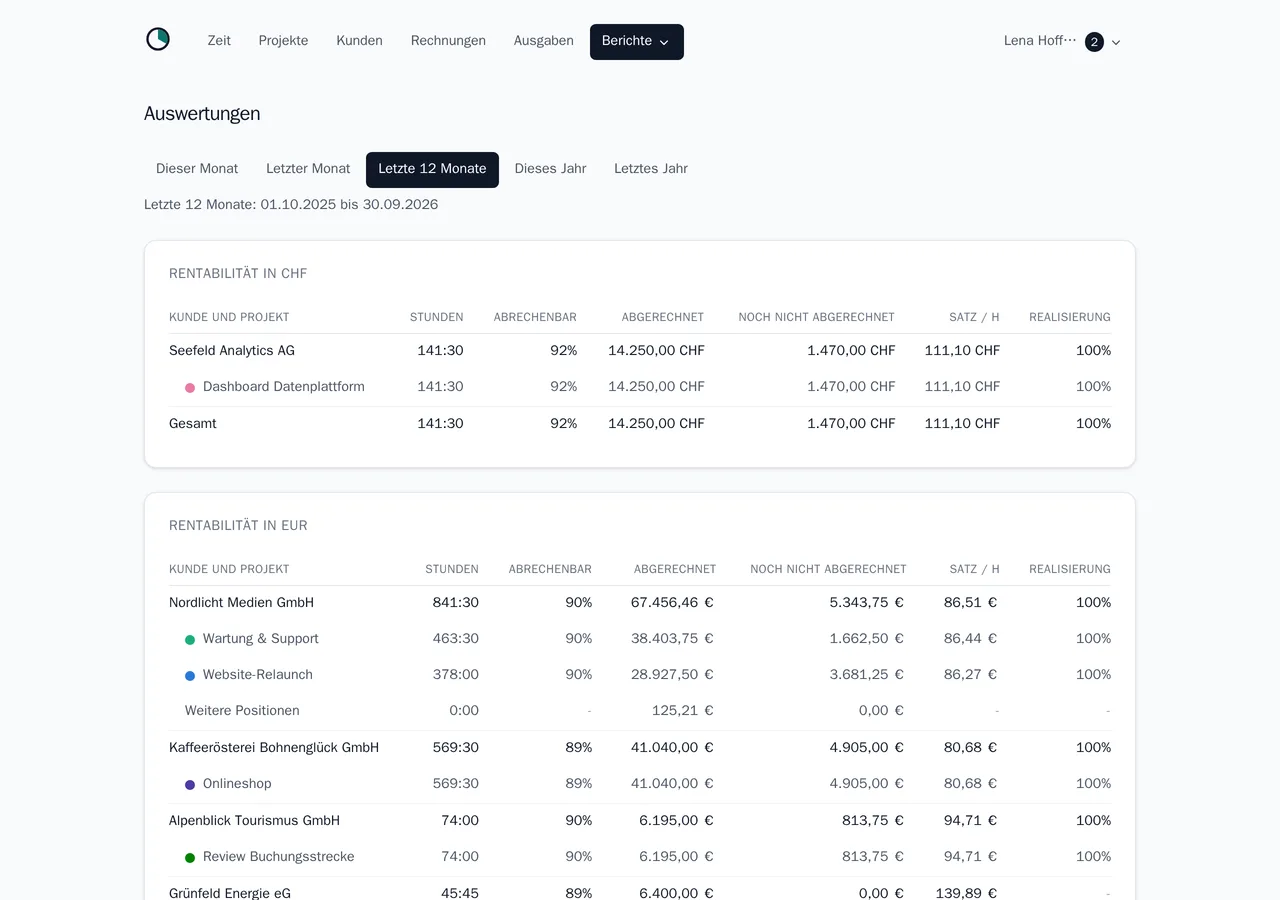Click the Rentabilität in EUR heading
This screenshot has height=900, width=1280.
pyautogui.click(x=238, y=526)
